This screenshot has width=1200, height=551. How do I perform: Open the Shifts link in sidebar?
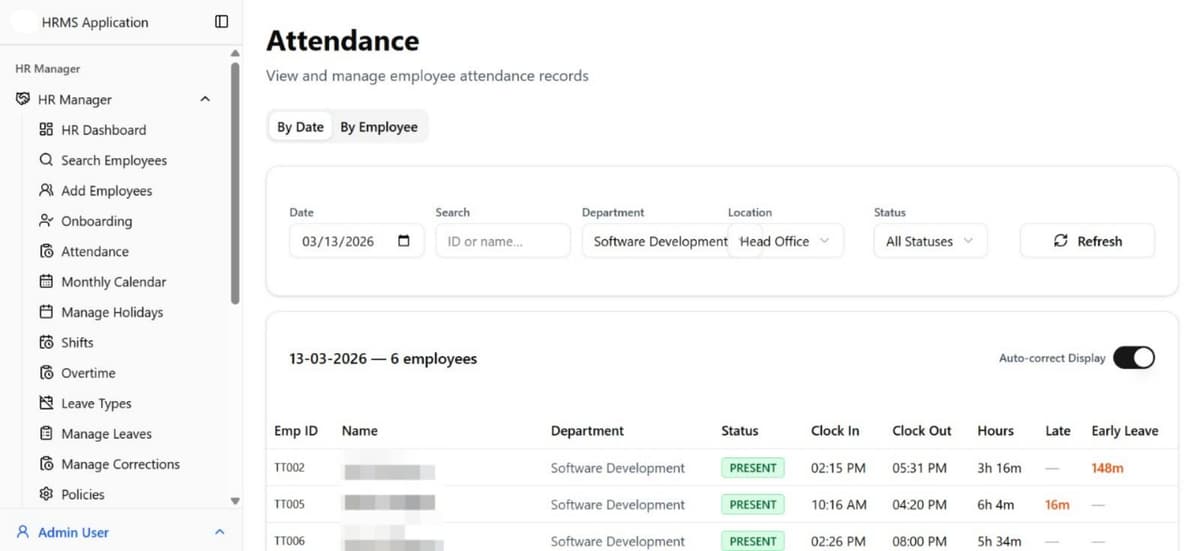point(77,342)
